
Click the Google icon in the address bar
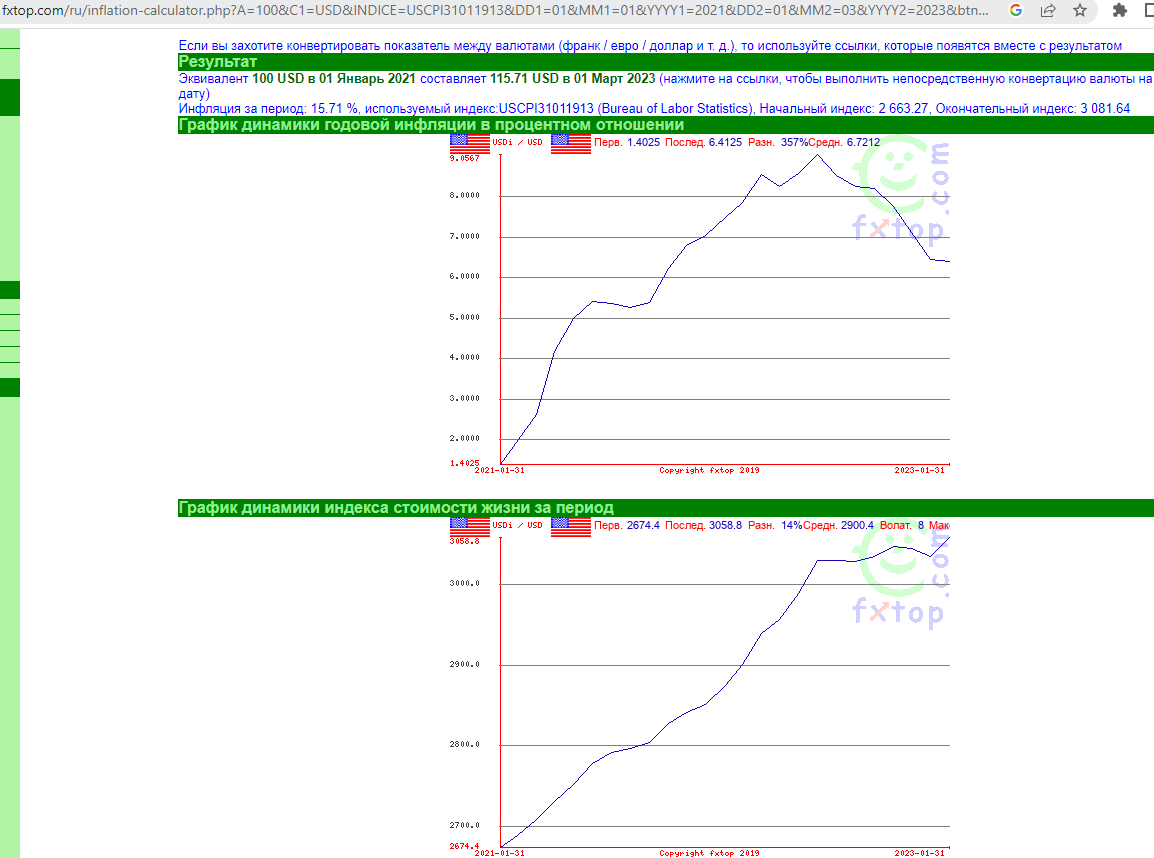pos(1016,10)
